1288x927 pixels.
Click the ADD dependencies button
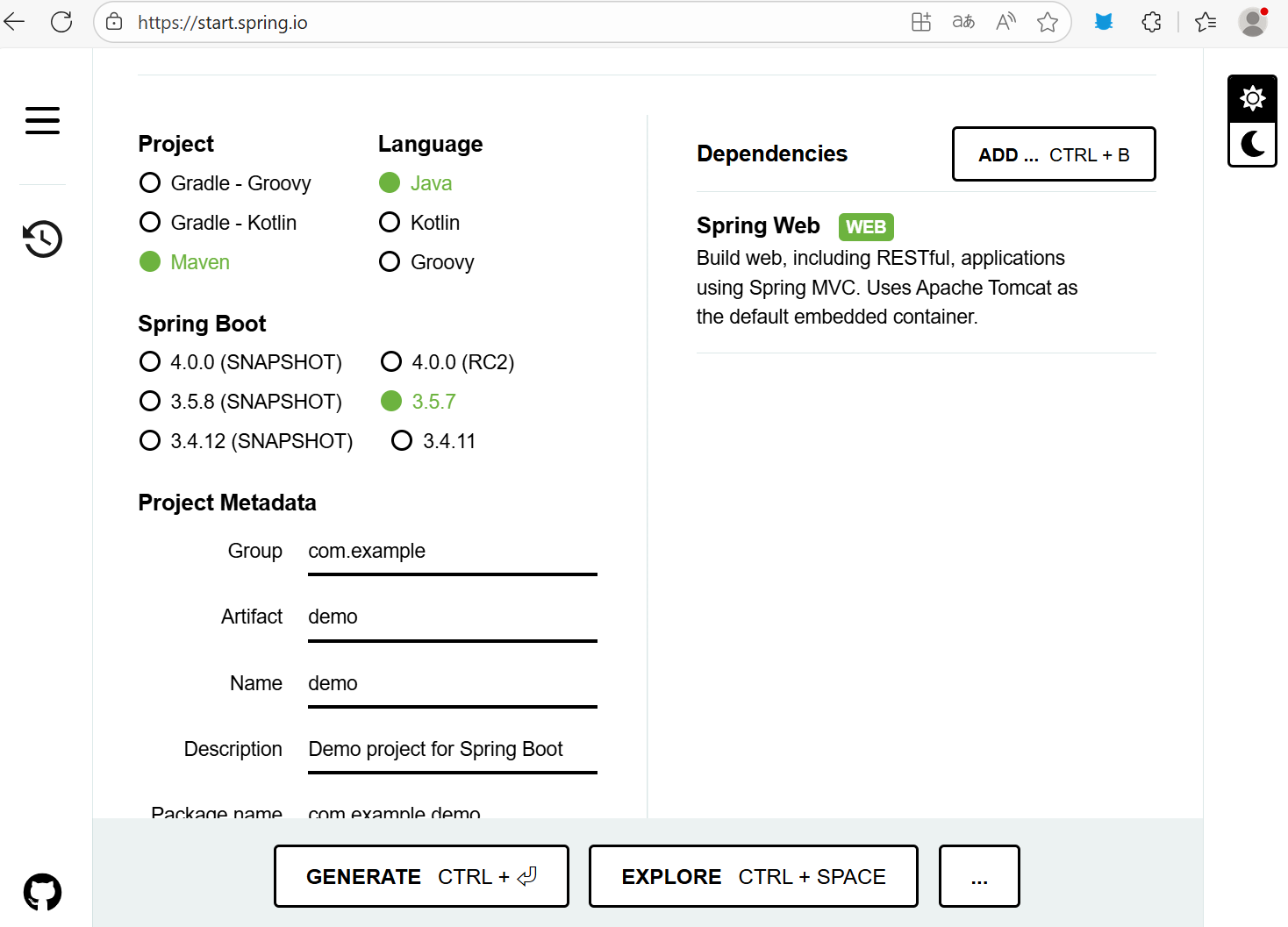(1054, 154)
